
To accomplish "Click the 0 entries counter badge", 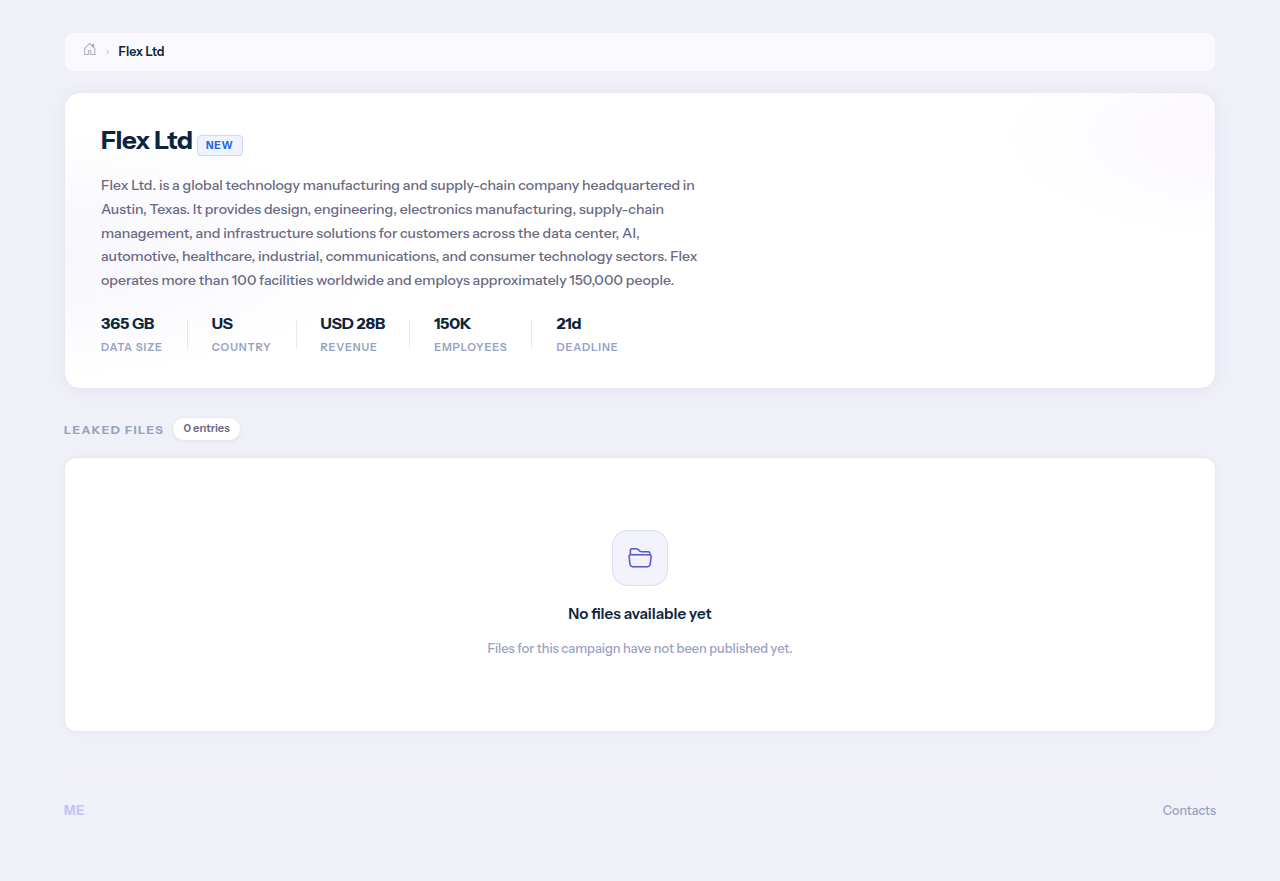I will 206,429.
